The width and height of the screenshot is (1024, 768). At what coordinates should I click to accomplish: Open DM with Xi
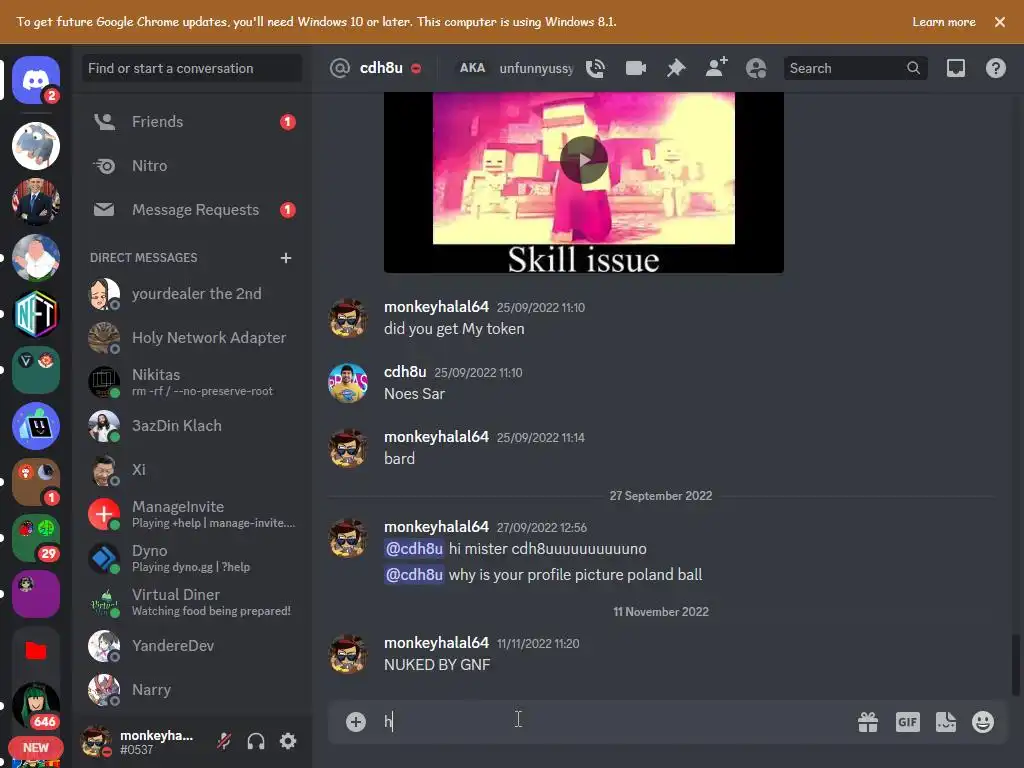[192, 470]
